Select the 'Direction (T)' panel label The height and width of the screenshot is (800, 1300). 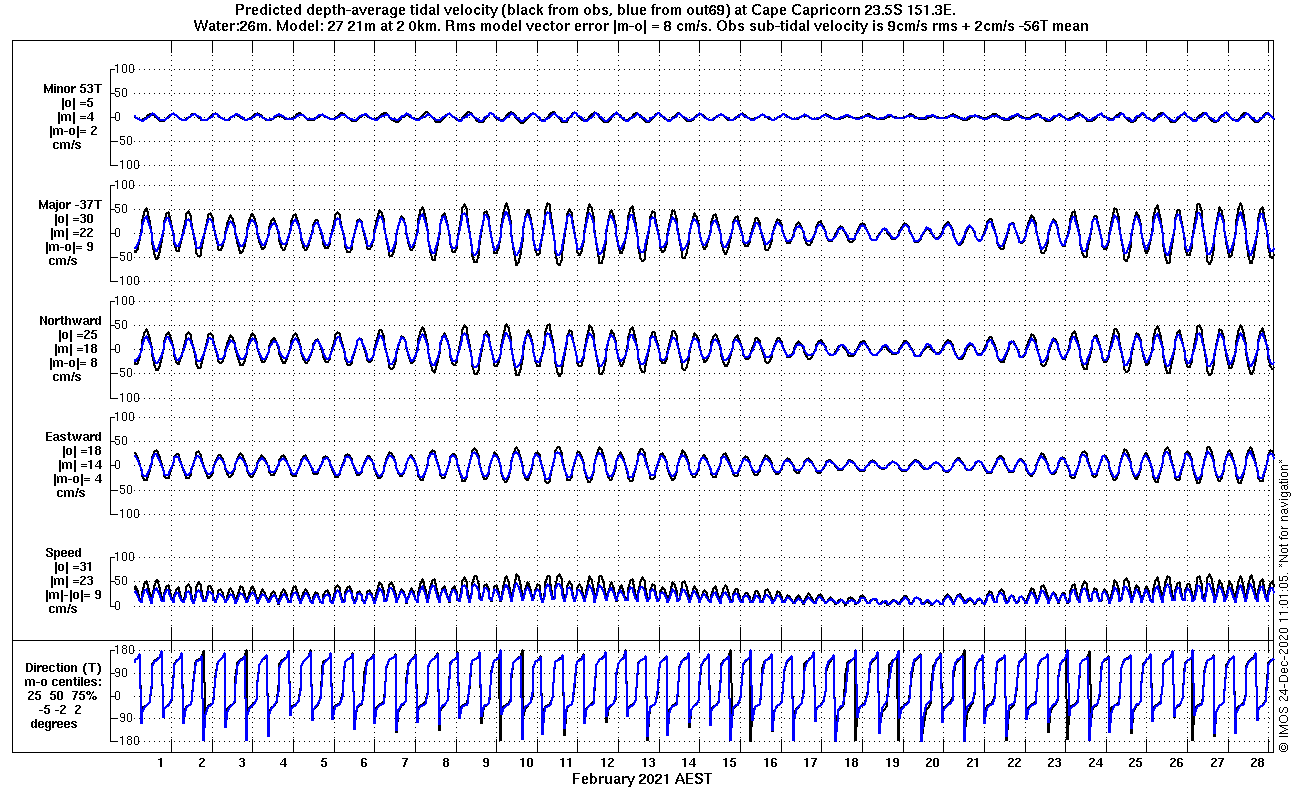pos(64,668)
